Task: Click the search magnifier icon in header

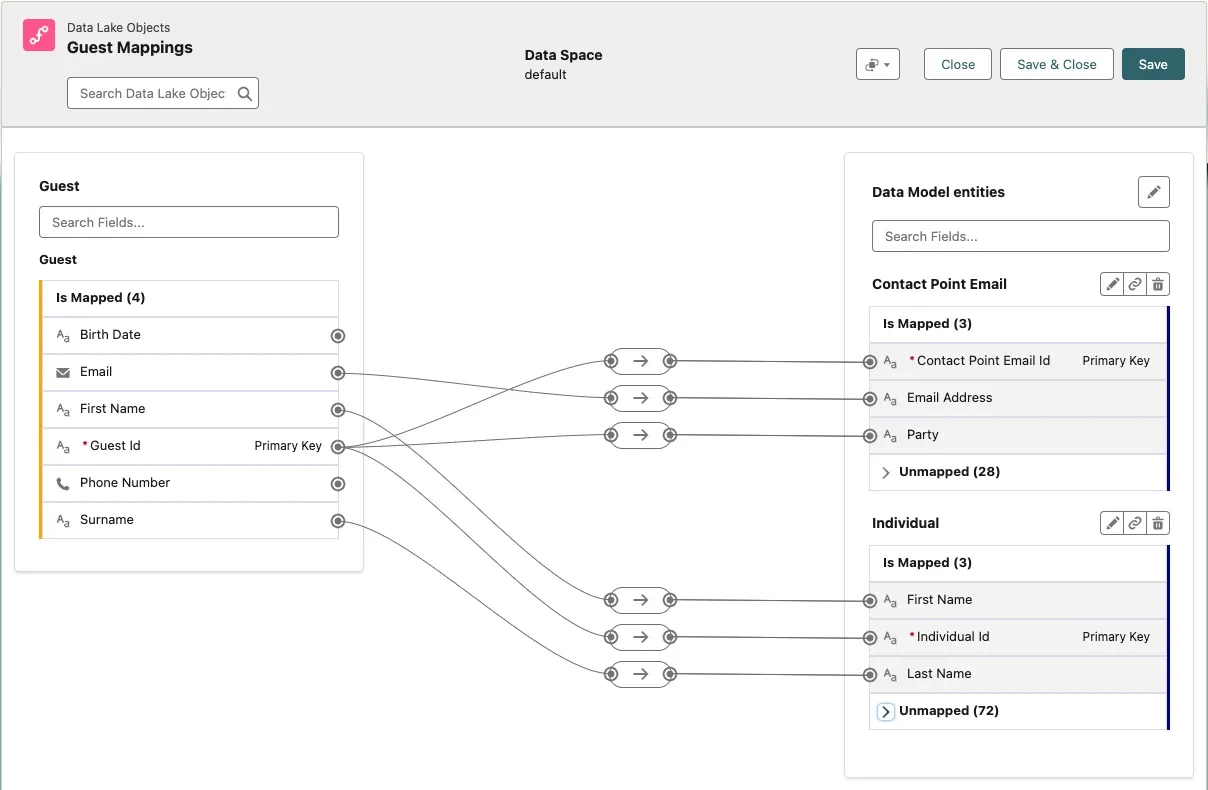Action: (x=245, y=94)
